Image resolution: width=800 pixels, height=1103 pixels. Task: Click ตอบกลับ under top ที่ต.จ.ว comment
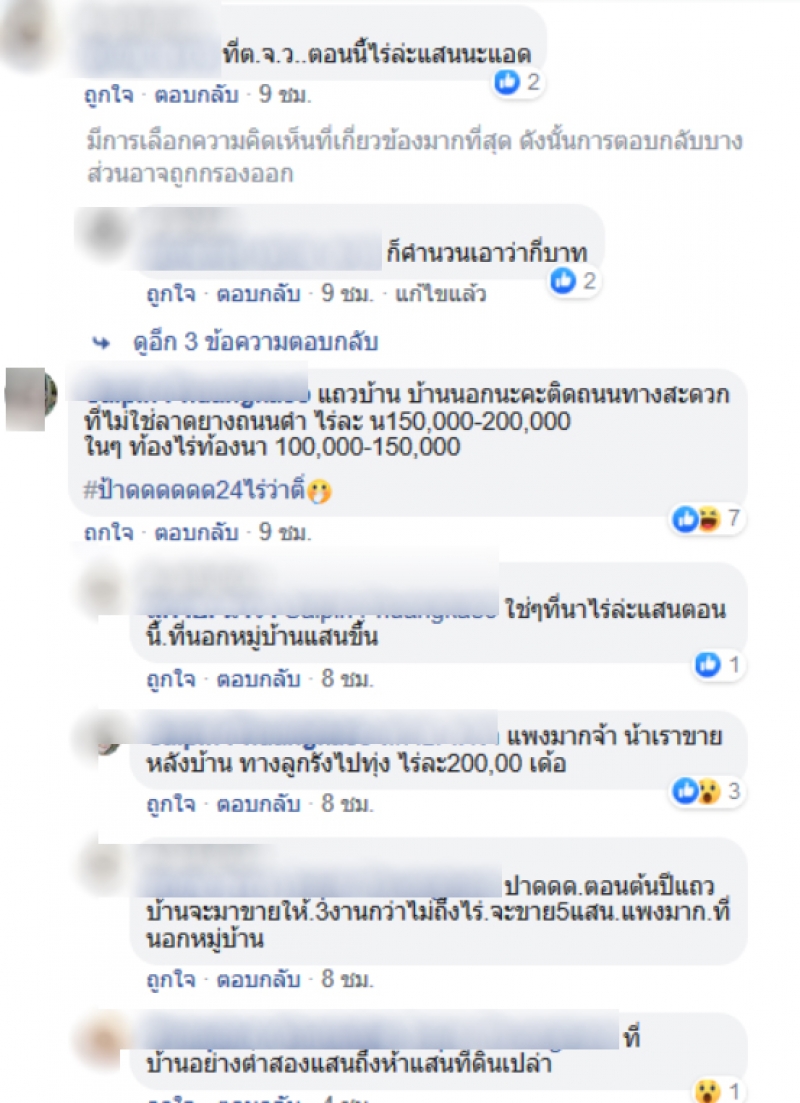(196, 94)
